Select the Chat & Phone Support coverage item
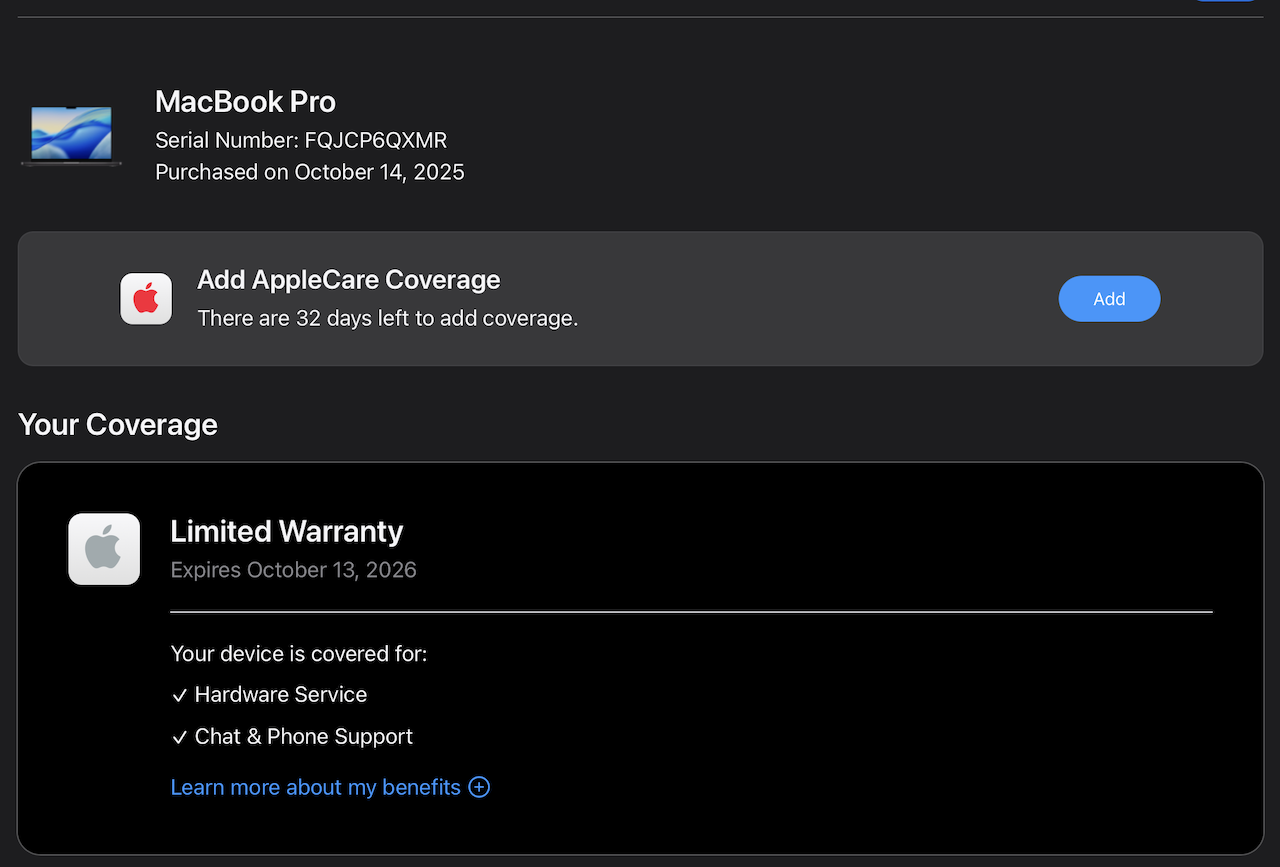The image size is (1280, 867). 303,737
